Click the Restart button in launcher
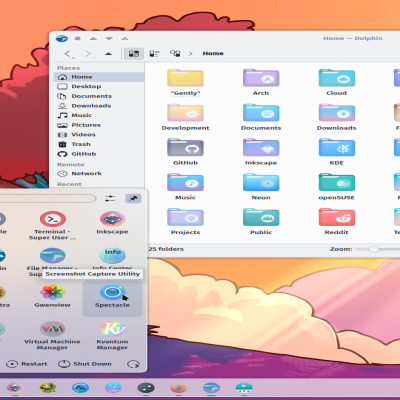This screenshot has width=400, height=400. pyautogui.click(x=27, y=364)
